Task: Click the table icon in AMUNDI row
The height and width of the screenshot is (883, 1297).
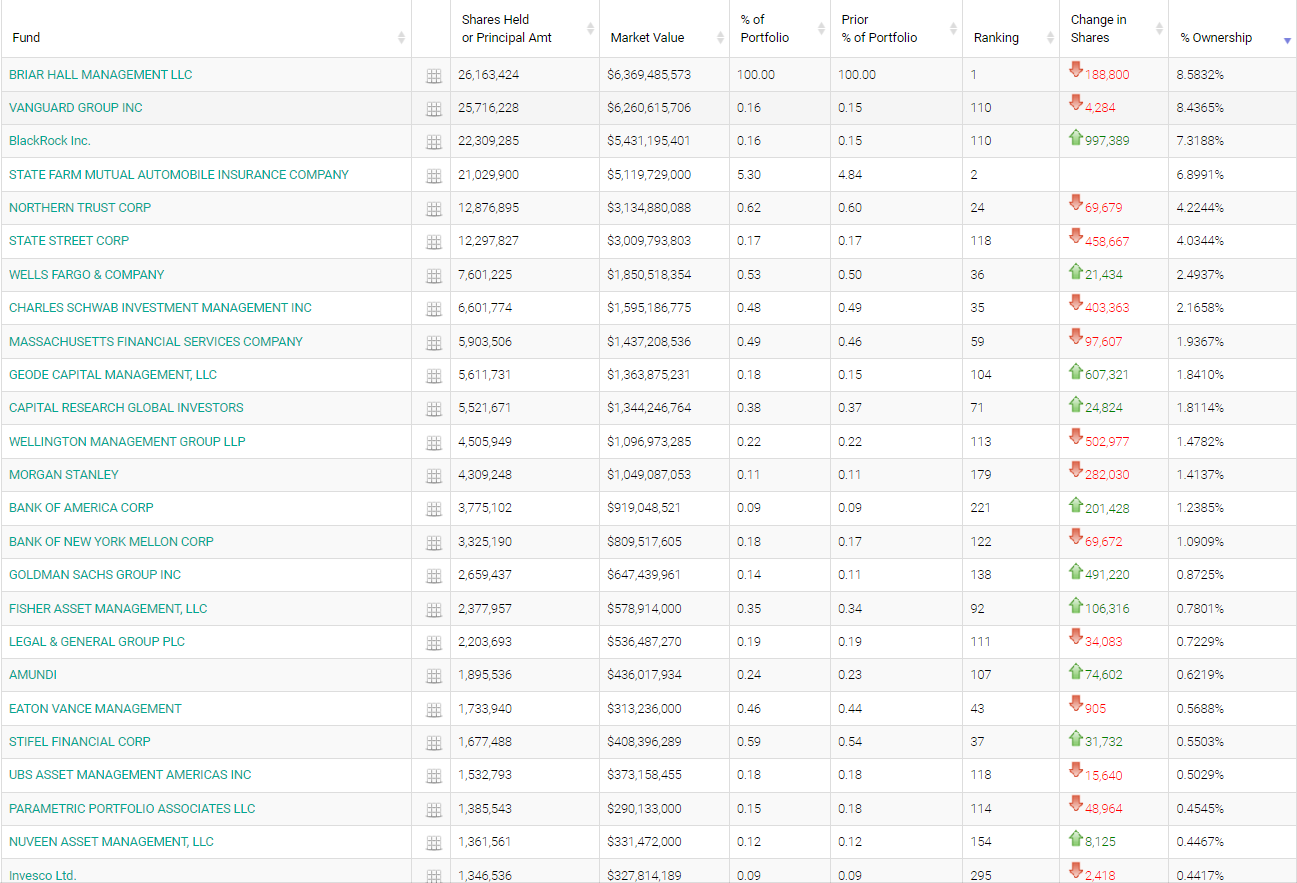Action: [x=433, y=676]
